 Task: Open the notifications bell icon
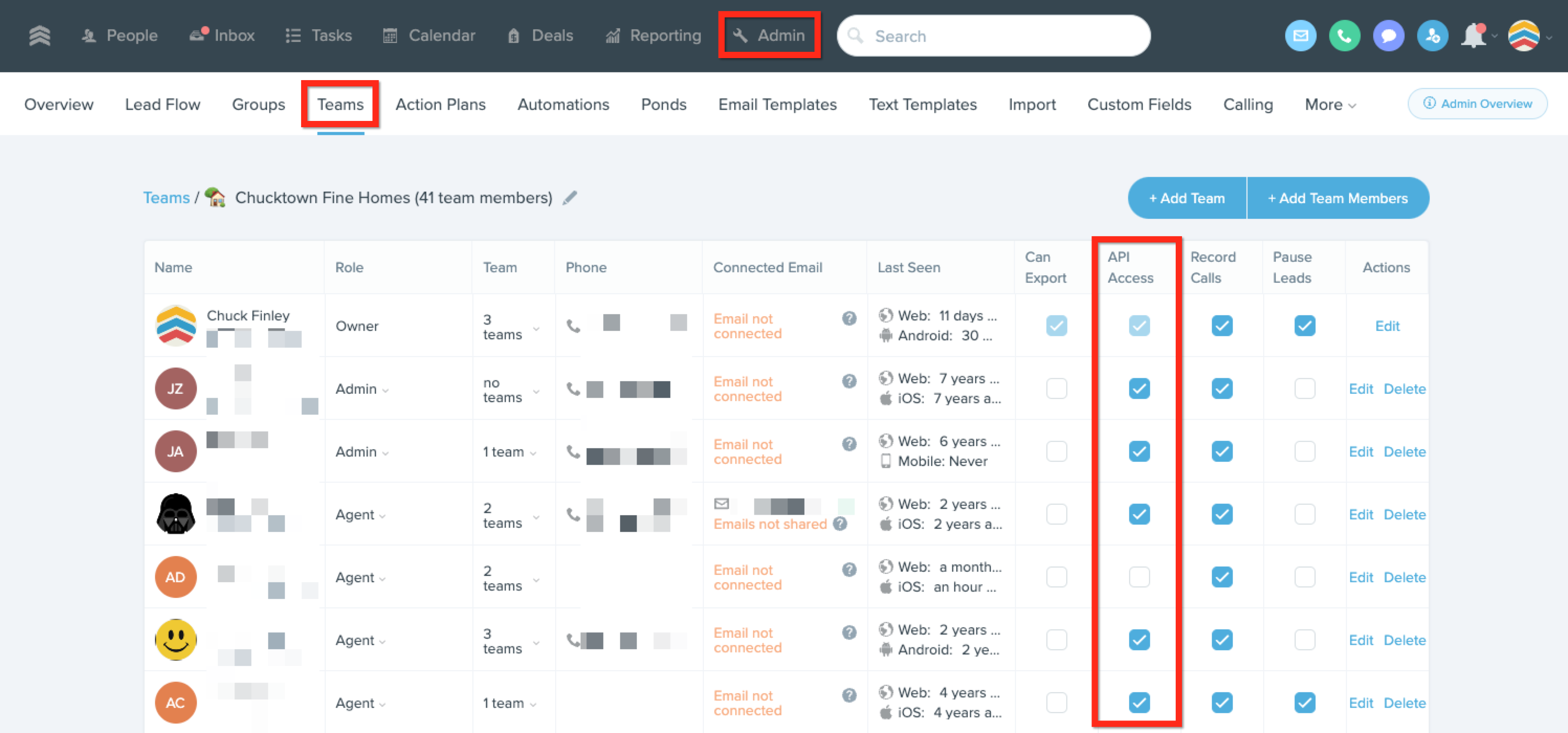1474,36
